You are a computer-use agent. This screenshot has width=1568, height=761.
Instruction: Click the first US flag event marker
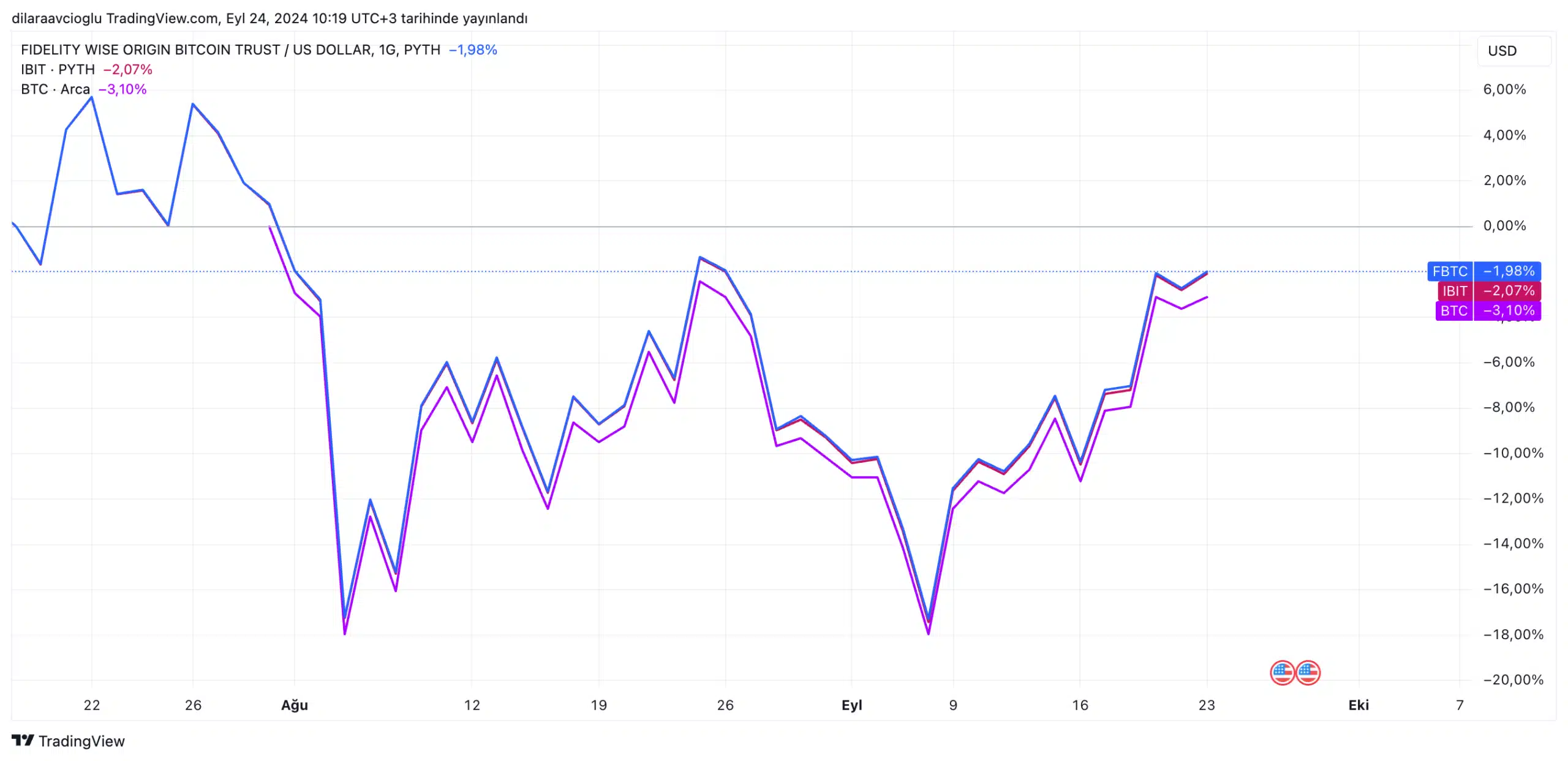[x=1282, y=673]
